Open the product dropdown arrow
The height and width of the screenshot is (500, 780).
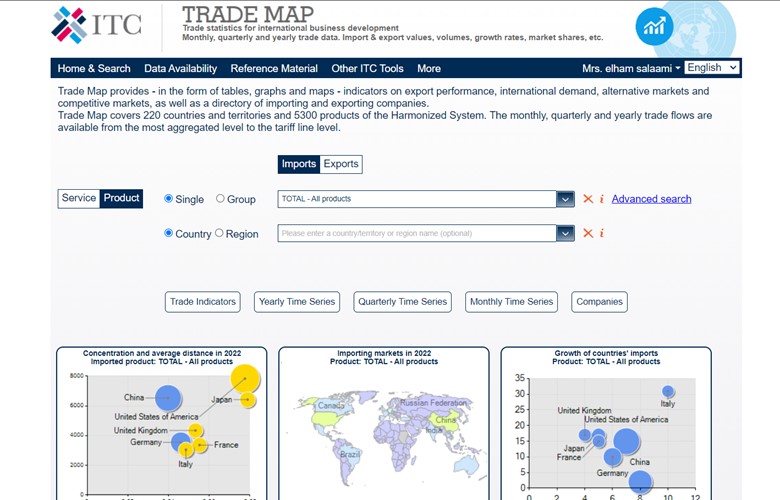pos(565,199)
